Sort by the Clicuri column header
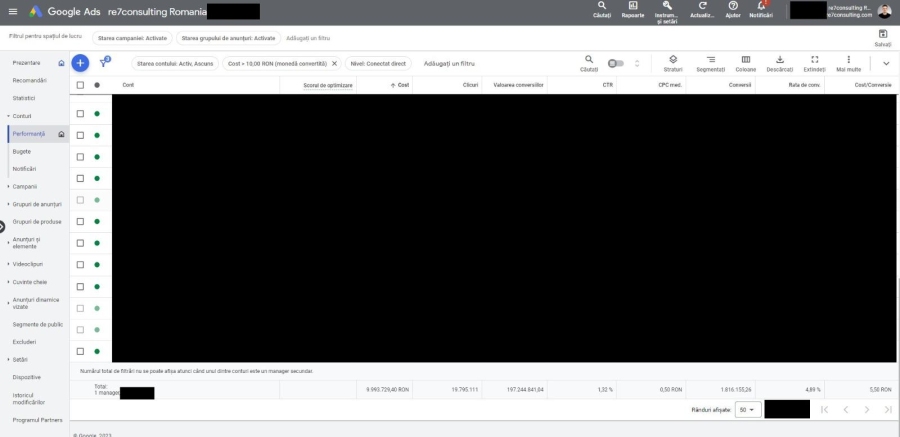900x437 pixels. click(471, 85)
